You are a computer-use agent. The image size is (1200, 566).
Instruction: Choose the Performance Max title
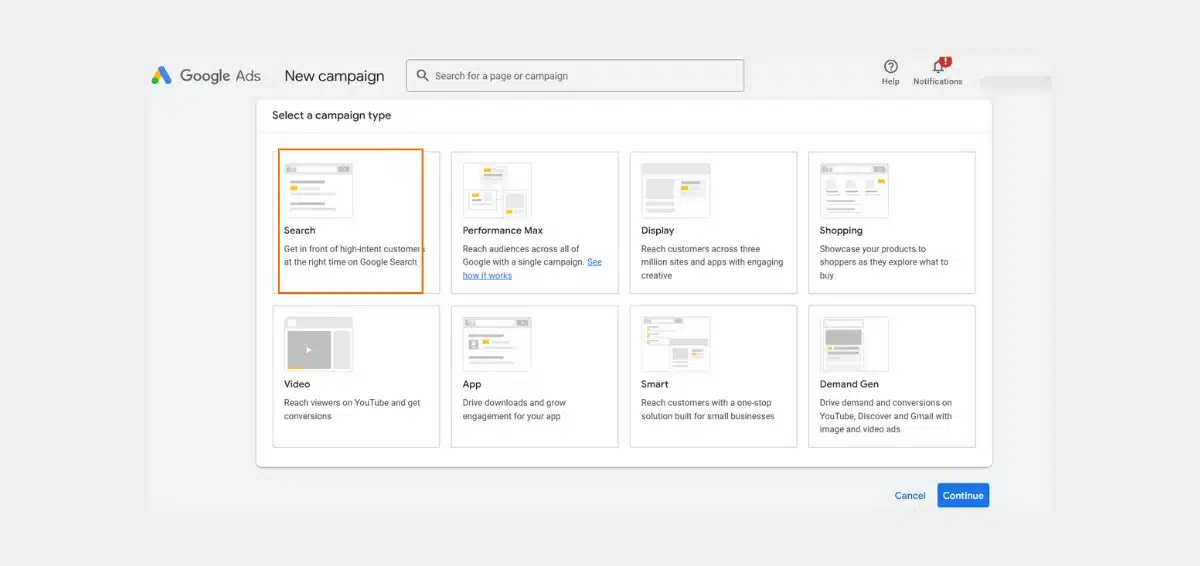pyautogui.click(x=503, y=231)
